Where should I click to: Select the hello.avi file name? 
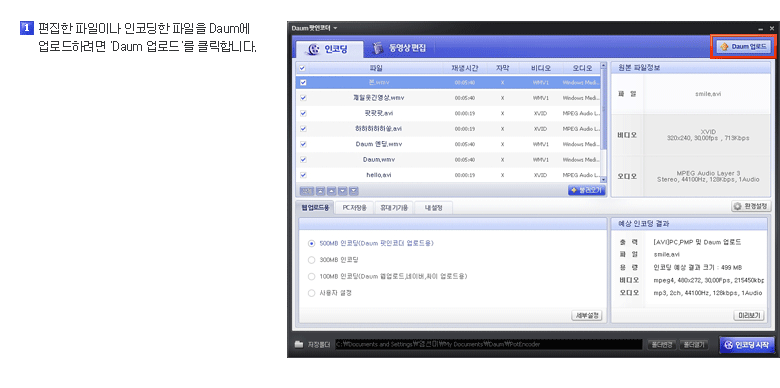[x=379, y=175]
